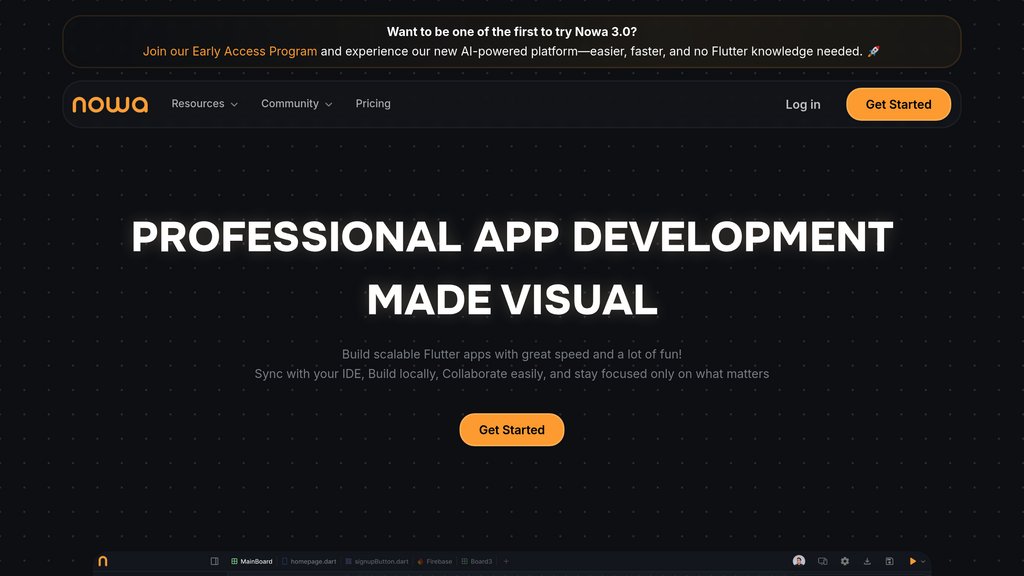Open the Join our Early Access Program link
Viewport: 1024px width, 576px height.
coord(229,51)
